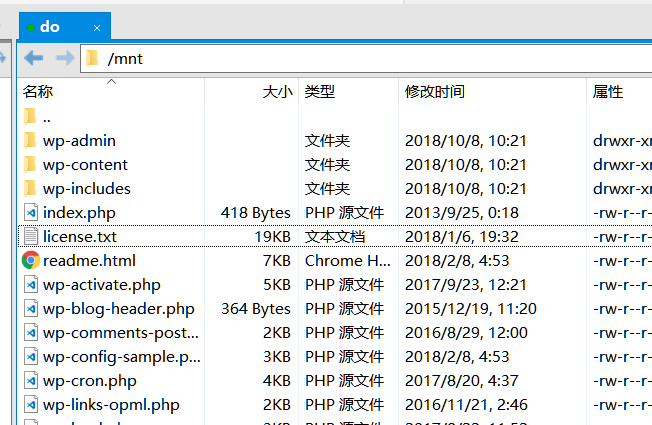Click the wp-includes folder icon
Image resolution: width=652 pixels, height=425 pixels.
(x=30, y=189)
